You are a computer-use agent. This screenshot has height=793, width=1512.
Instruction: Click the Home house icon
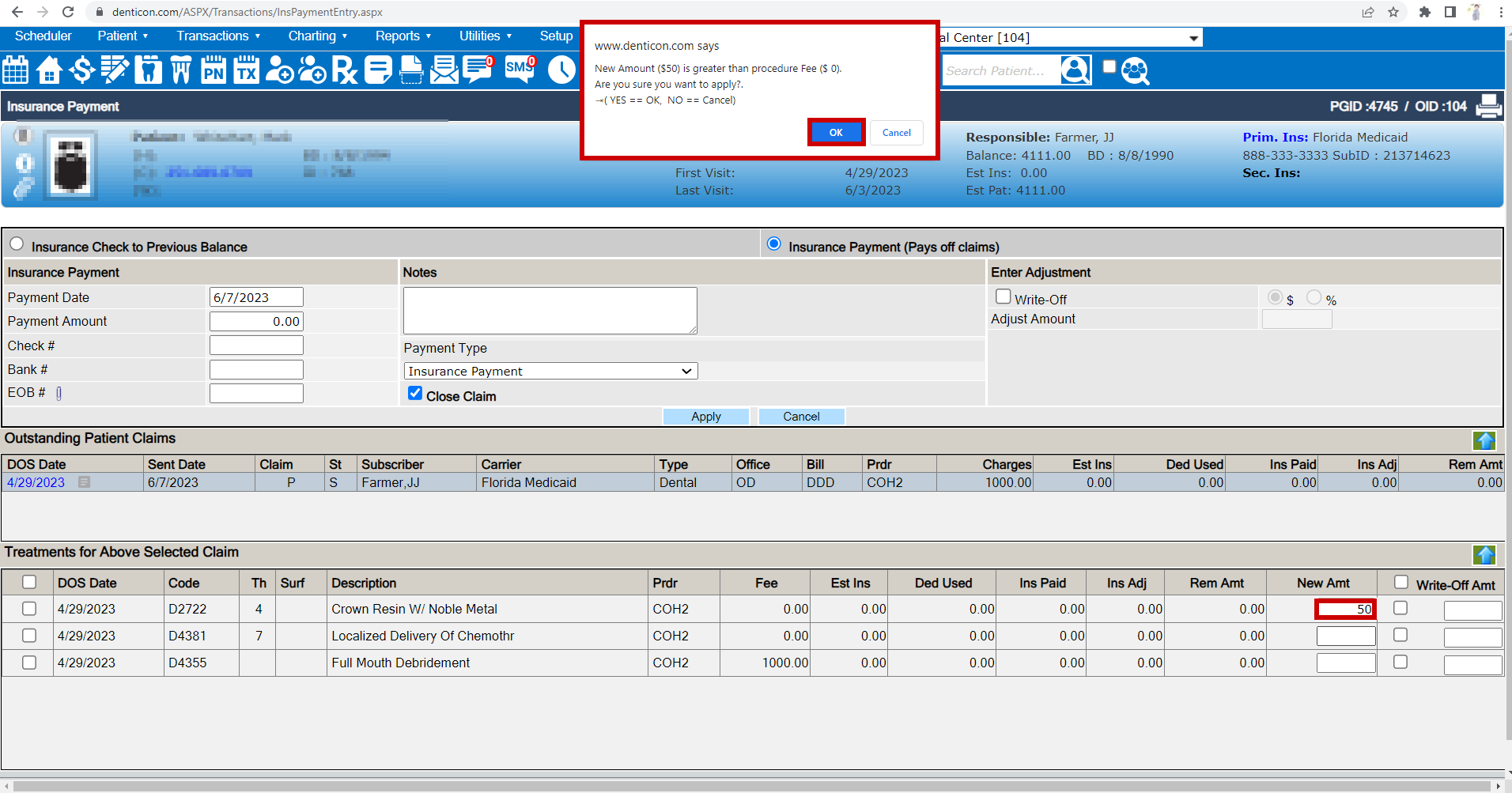point(49,70)
